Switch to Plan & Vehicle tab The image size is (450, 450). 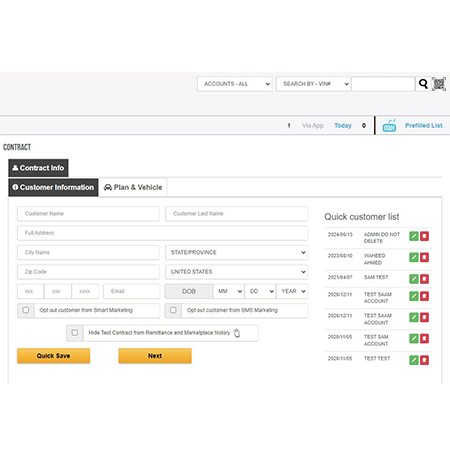point(133,187)
